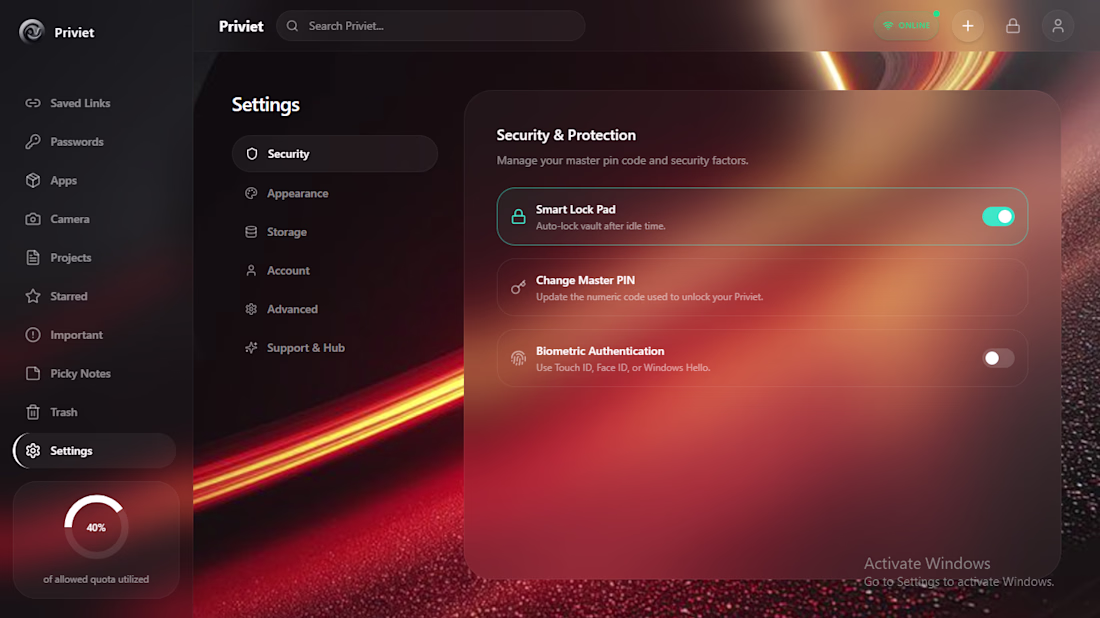The width and height of the screenshot is (1100, 618).
Task: Click the Advanced gear icon
Action: (x=251, y=309)
